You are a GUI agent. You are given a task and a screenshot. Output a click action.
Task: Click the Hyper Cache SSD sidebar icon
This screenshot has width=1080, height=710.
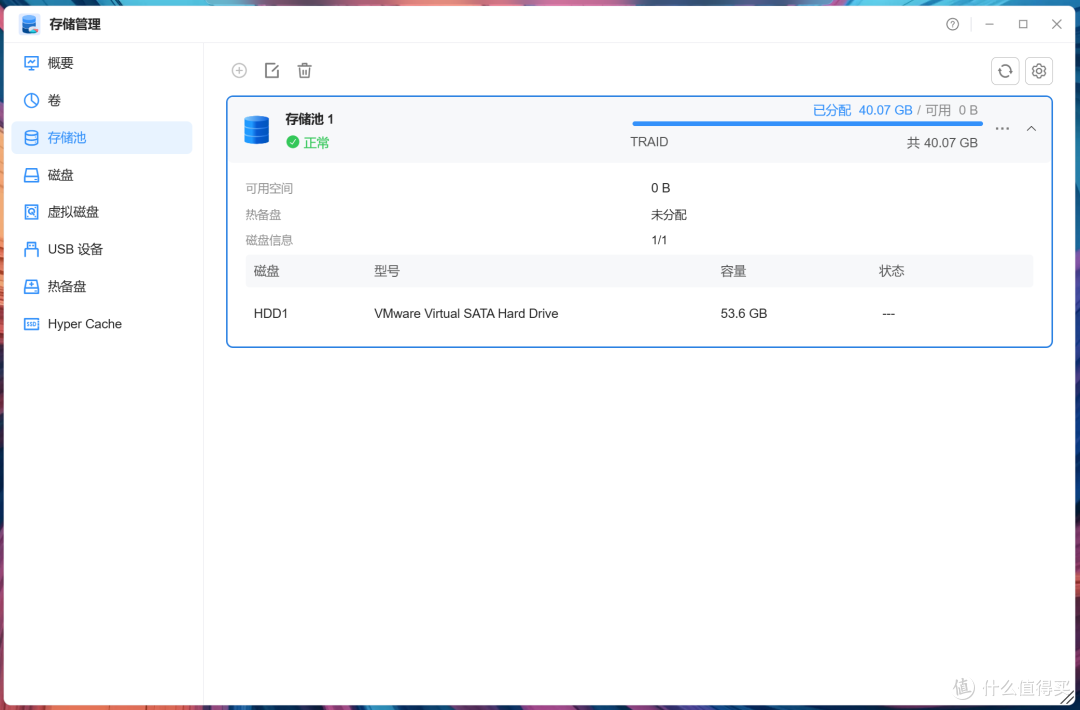32,324
